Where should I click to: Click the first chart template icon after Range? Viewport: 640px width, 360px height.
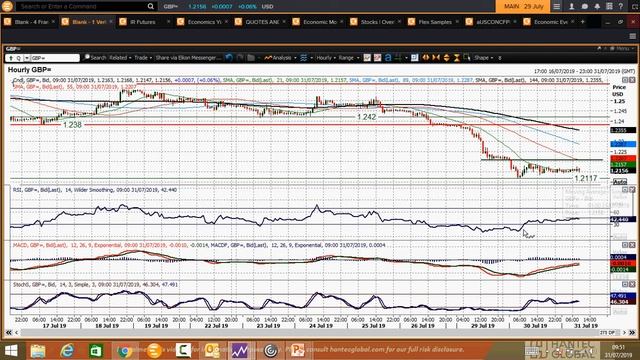click(367, 58)
